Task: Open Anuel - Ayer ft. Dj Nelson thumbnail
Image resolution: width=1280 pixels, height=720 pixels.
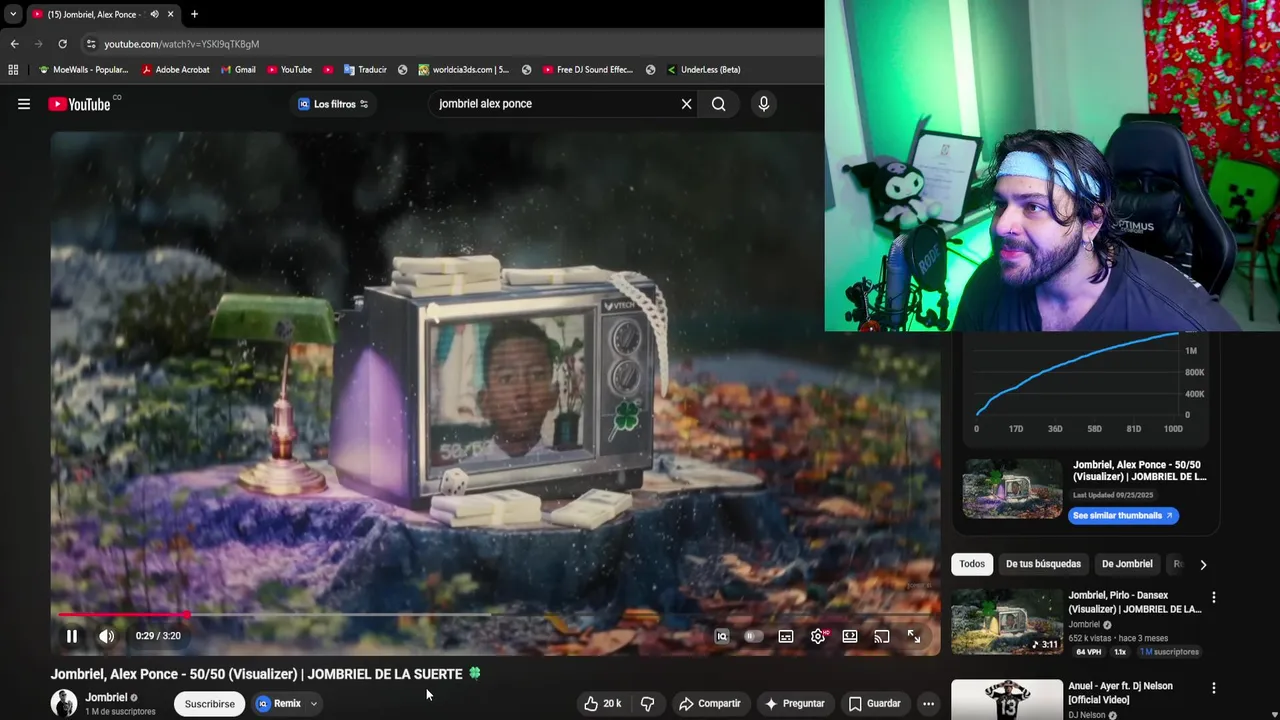Action: [1007, 700]
